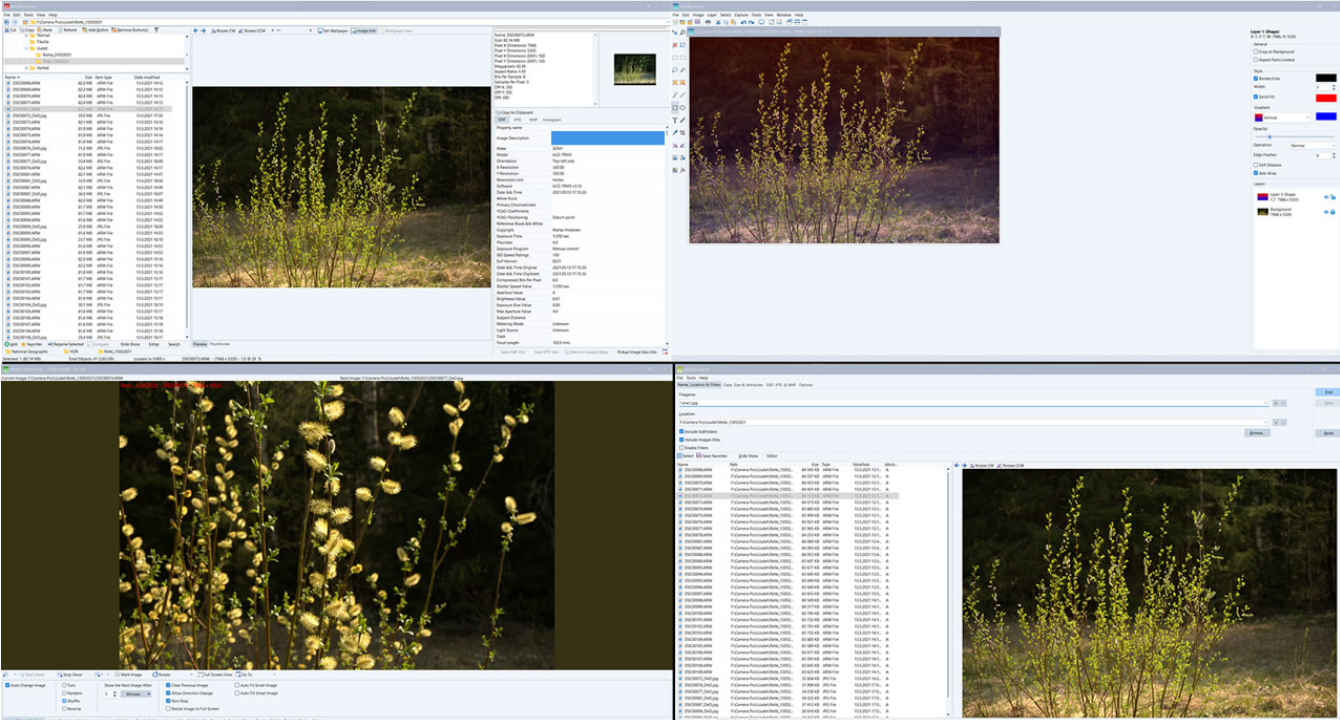
Task: Open the Vertical gradient direction dropdown
Action: 1283,116
